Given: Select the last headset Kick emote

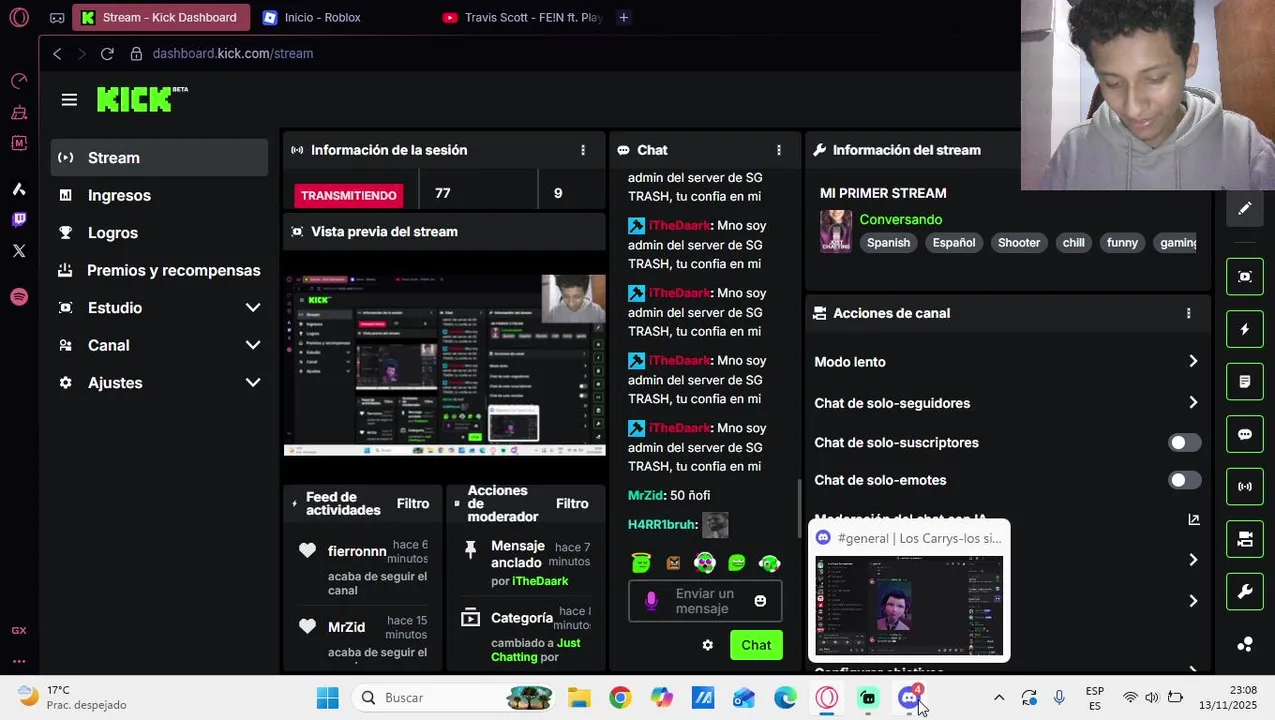Looking at the screenshot, I should (x=769, y=563).
